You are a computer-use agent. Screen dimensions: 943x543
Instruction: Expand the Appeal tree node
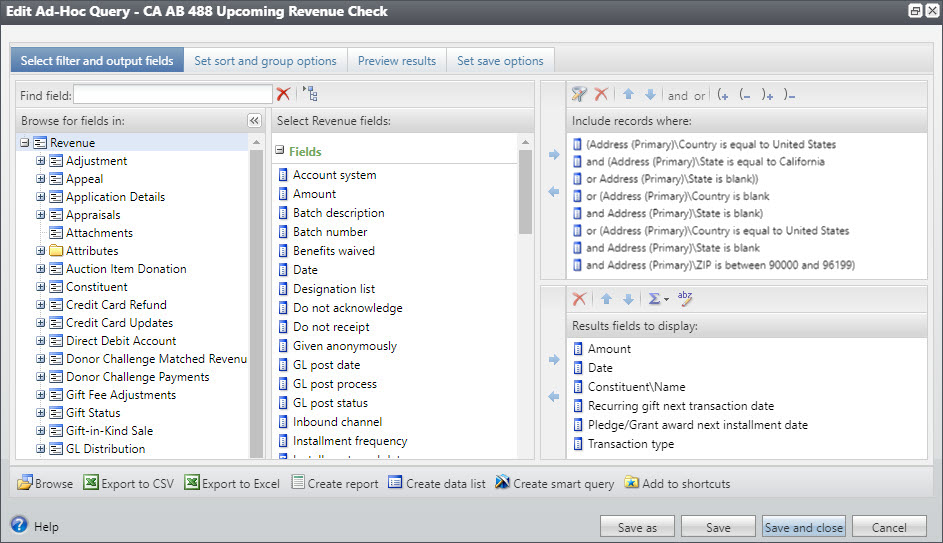coord(40,179)
